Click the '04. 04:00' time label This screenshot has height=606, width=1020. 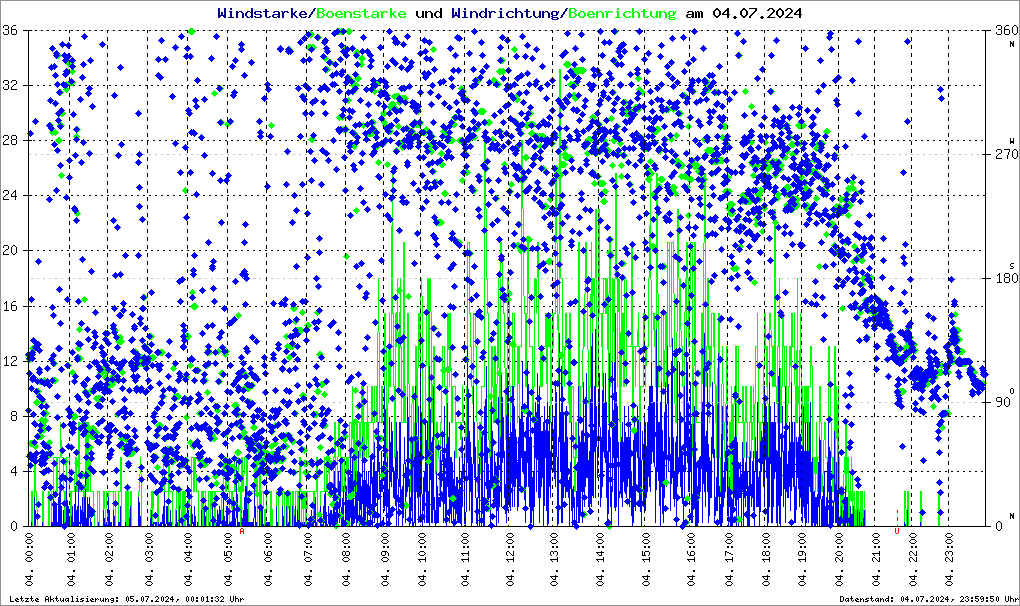pos(188,559)
